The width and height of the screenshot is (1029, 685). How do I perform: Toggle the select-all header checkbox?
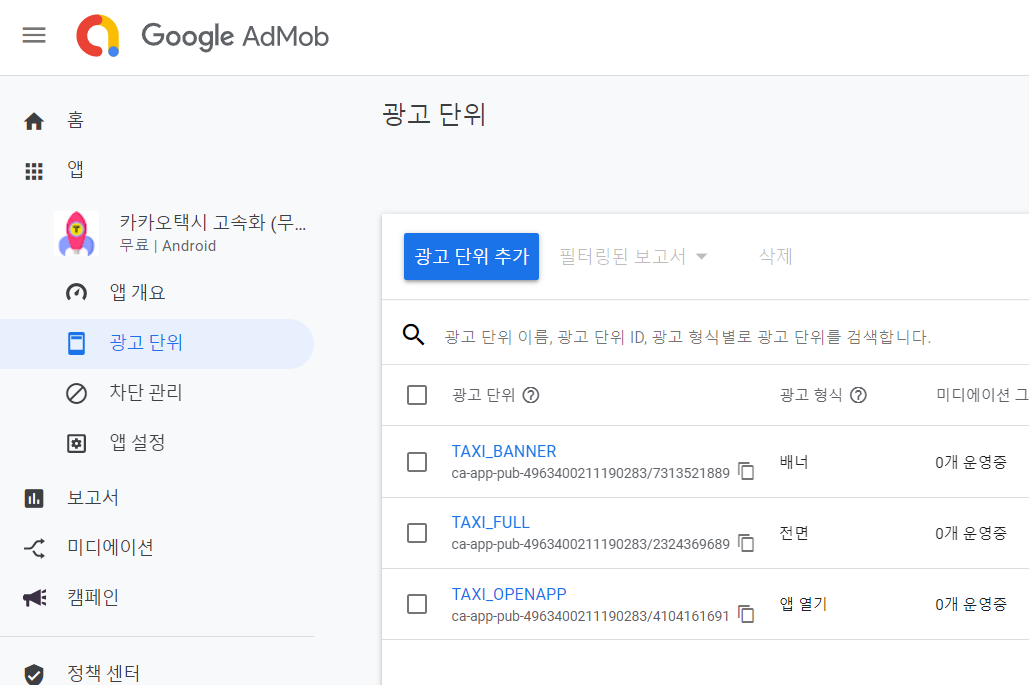pyautogui.click(x=417, y=395)
